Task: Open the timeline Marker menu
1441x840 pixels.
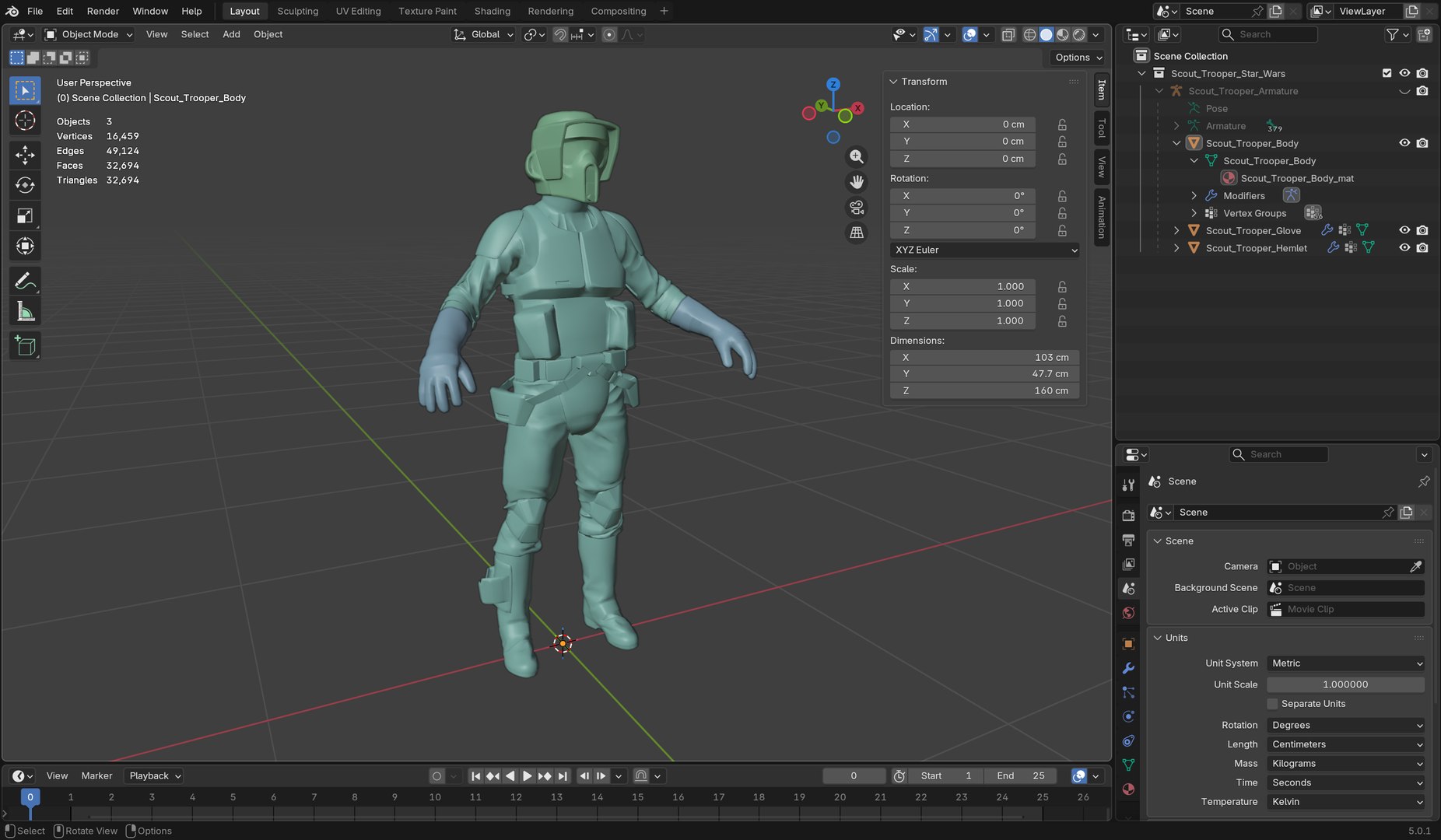Action: tap(96, 776)
